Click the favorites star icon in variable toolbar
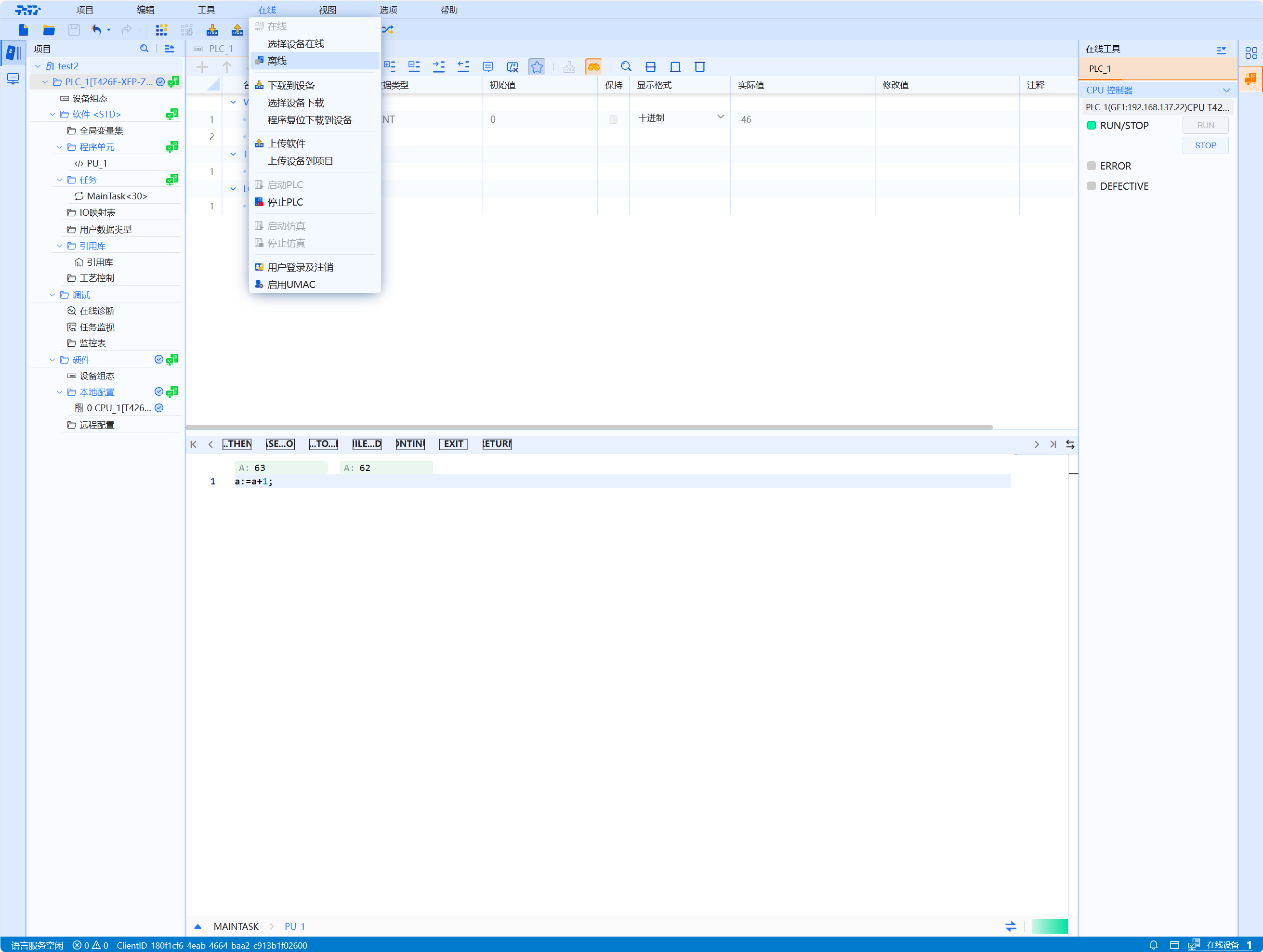 pyautogui.click(x=537, y=67)
